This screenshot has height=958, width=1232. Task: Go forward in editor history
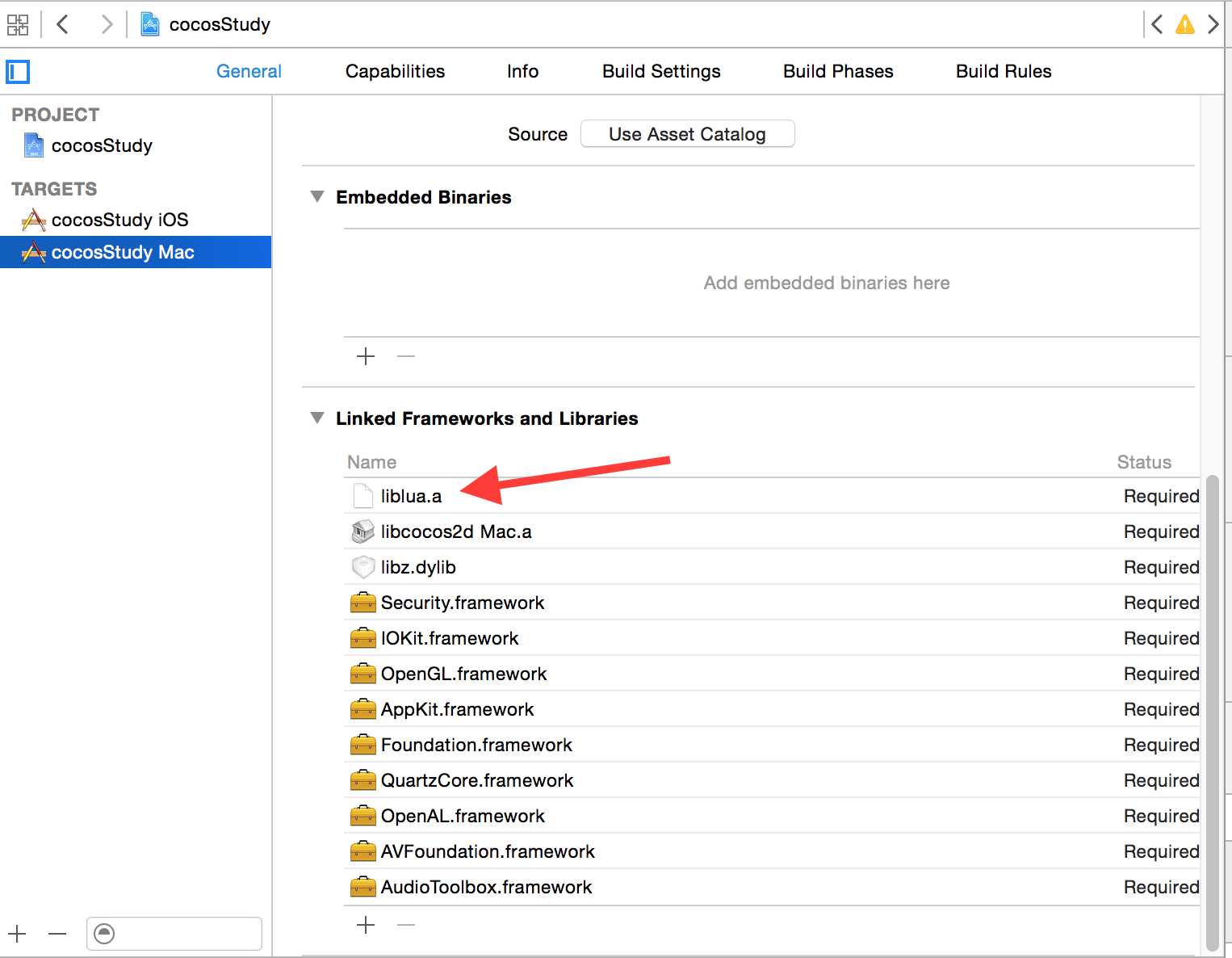pos(107,25)
